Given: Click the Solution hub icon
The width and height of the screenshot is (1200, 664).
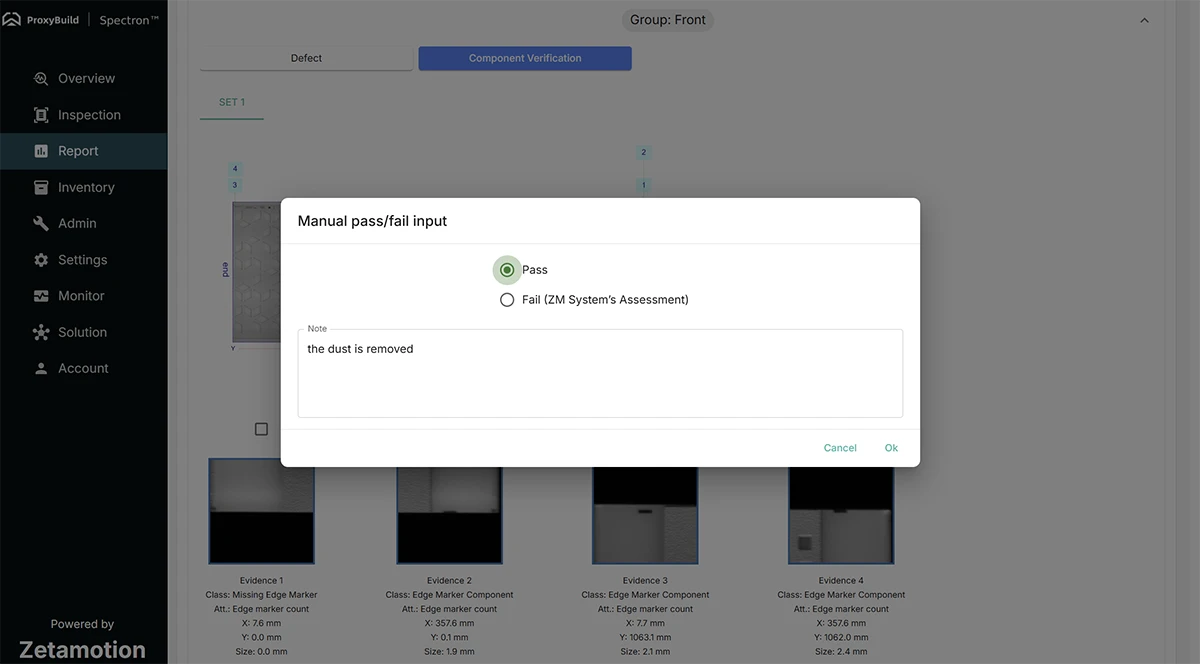Looking at the screenshot, I should (41, 332).
